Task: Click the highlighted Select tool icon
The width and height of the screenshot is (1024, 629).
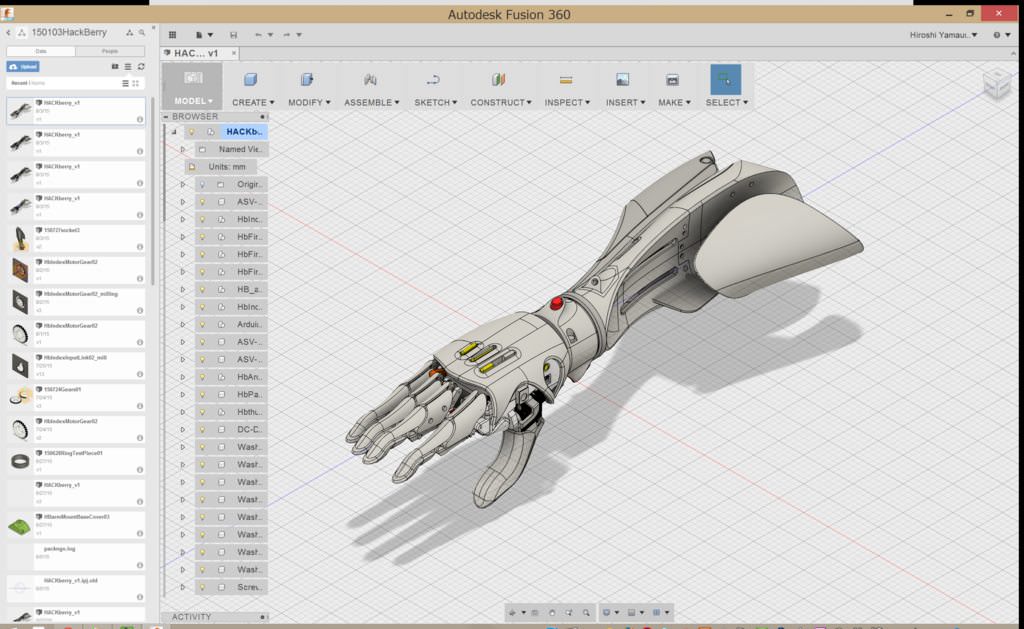Action: (727, 78)
